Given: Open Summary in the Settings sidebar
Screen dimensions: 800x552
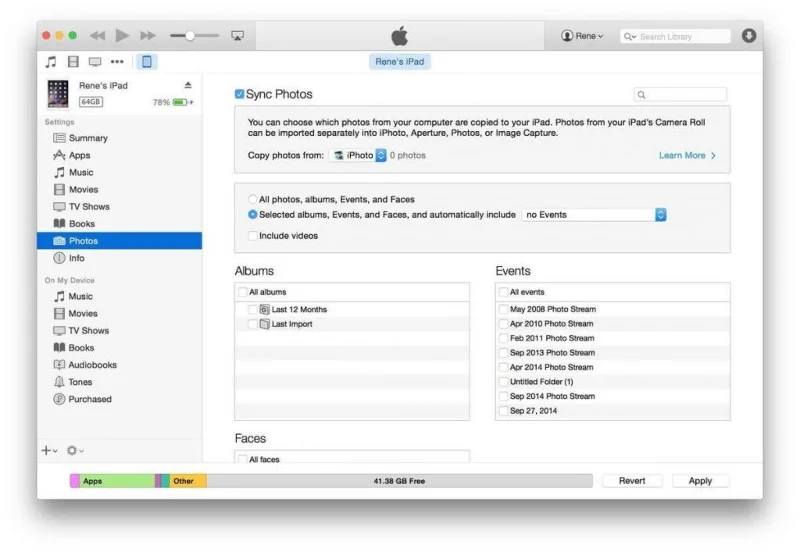Looking at the screenshot, I should 88,138.
